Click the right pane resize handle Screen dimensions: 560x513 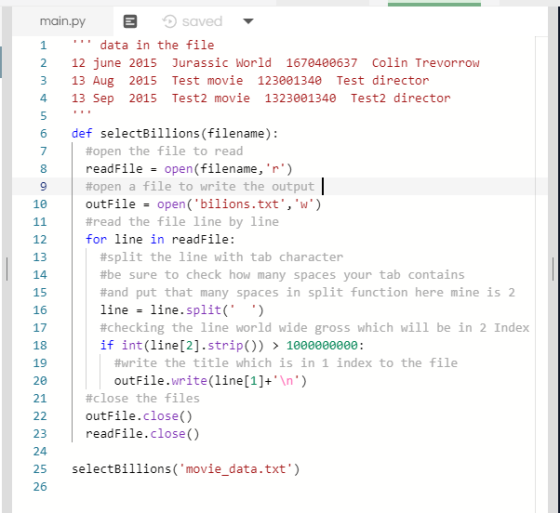(x=553, y=269)
